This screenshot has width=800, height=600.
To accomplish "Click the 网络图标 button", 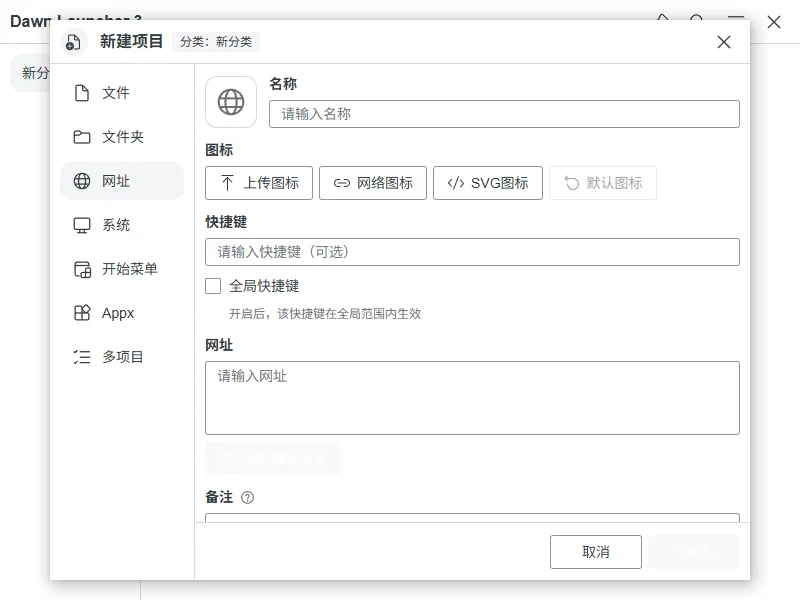I will [372, 183].
